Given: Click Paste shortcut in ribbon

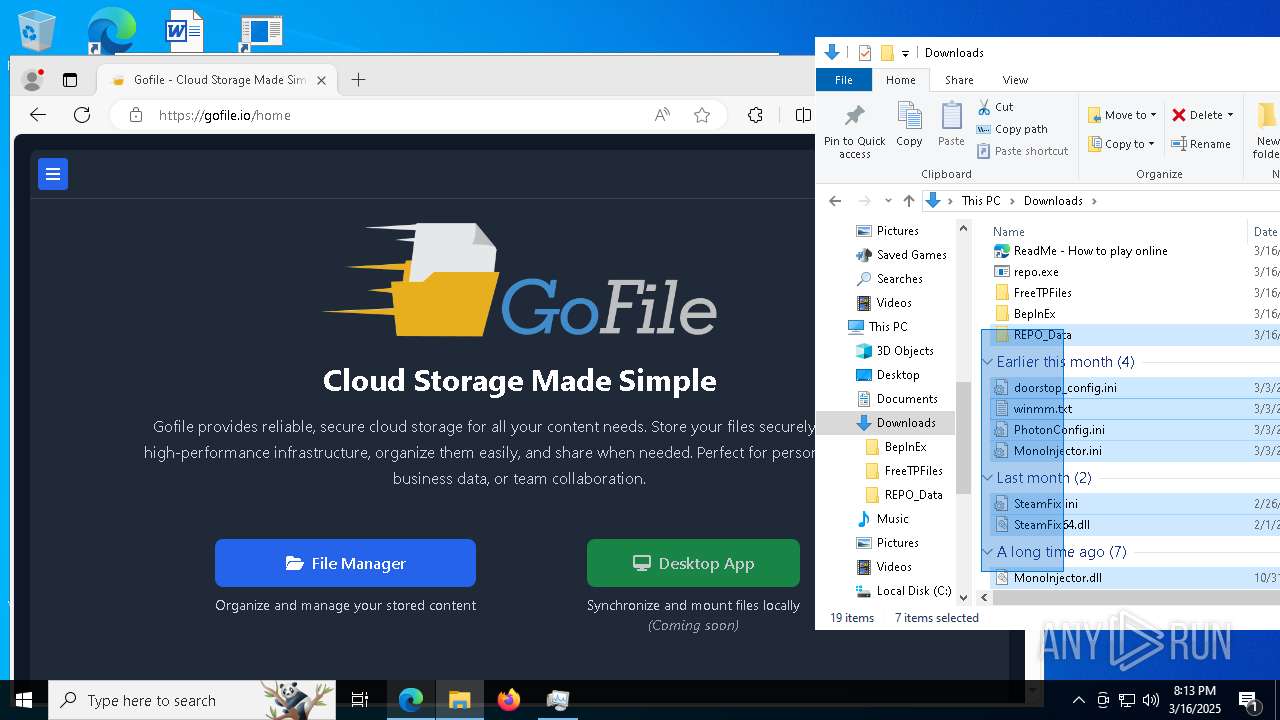Looking at the screenshot, I should point(1022,151).
